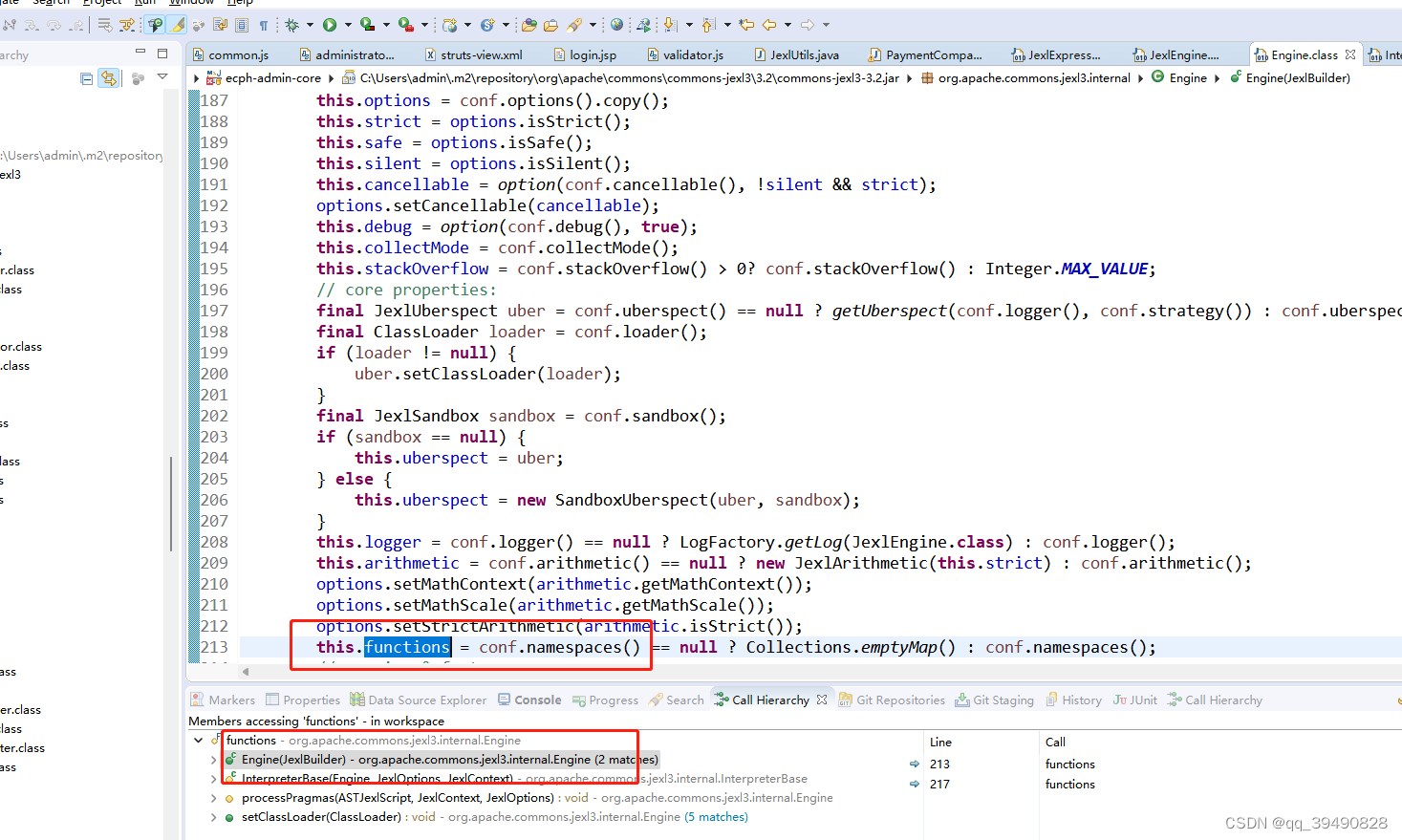
Task: Toggle the Mark Occurrences highlighter icon
Action: coord(176,25)
